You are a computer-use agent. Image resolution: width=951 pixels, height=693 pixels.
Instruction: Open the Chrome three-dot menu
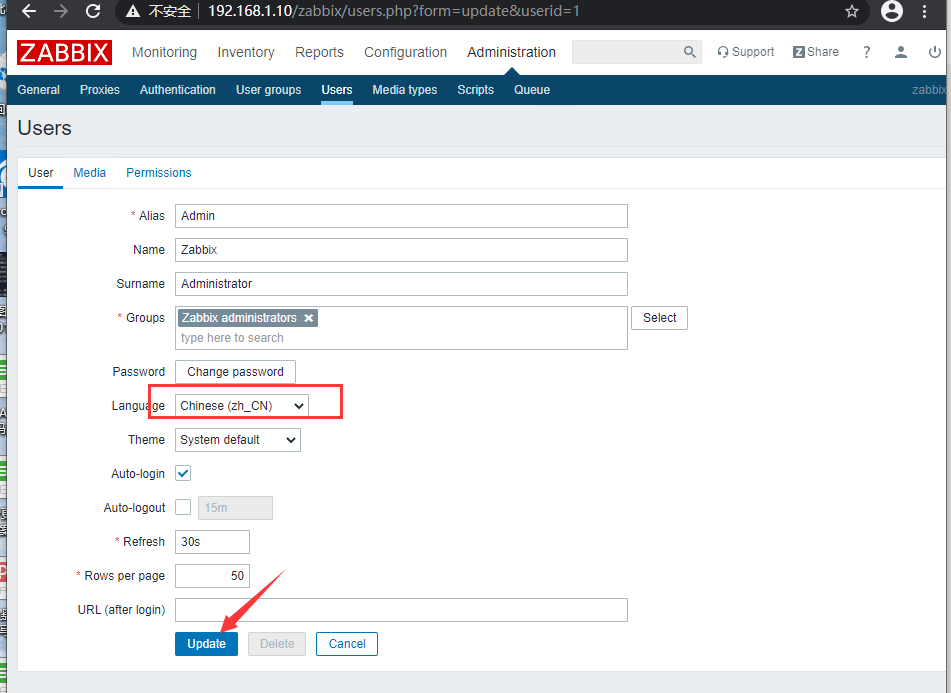click(924, 11)
